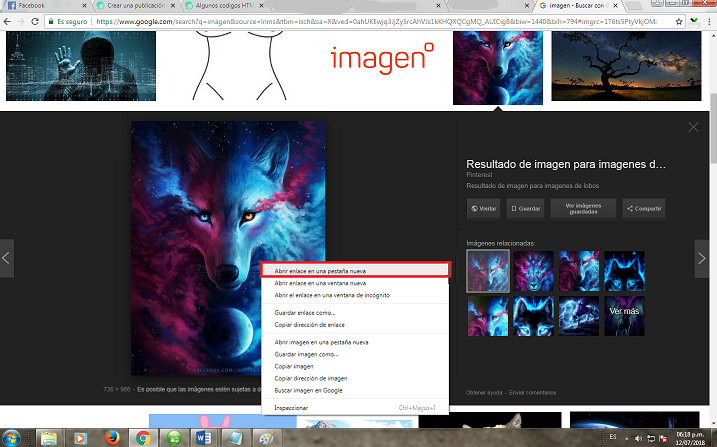This screenshot has width=717, height=447.
Task: Open a new tab with the new tab button
Action: coord(634,6)
